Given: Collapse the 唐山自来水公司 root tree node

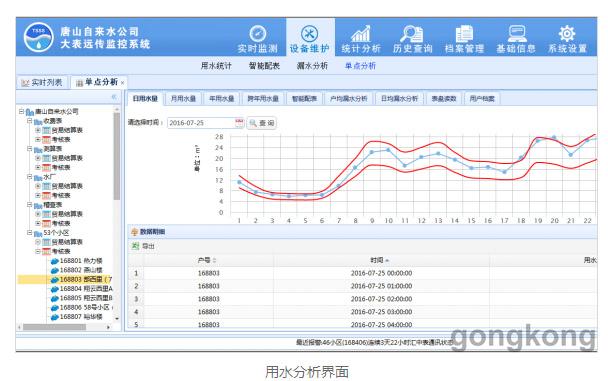Looking at the screenshot, I should (22, 112).
